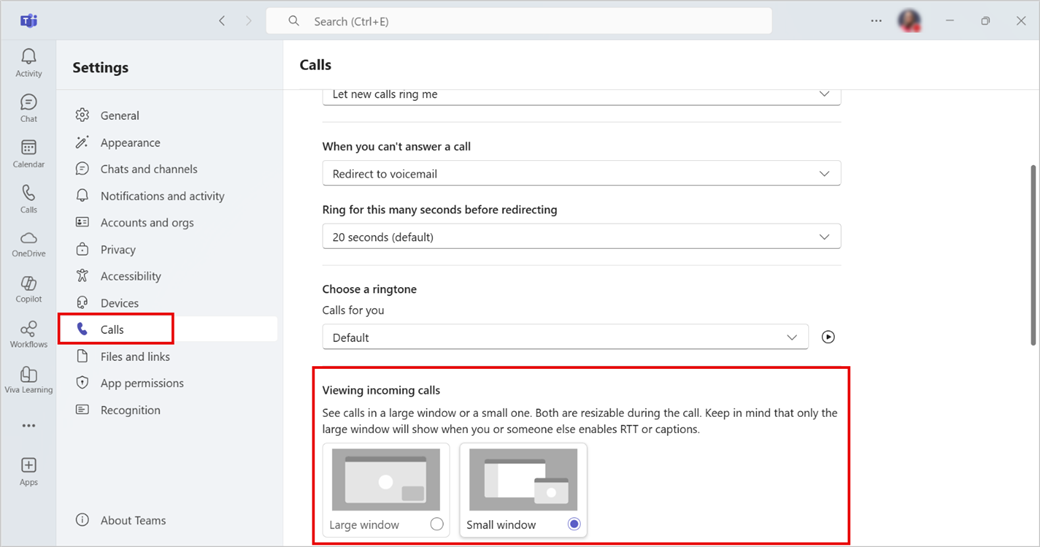
Task: Expand the Redirect to voicemail dropdown
Action: coord(581,174)
